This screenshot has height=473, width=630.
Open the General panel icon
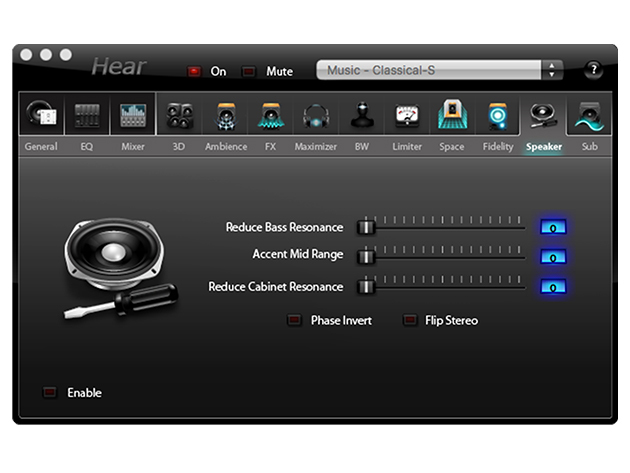pos(41,114)
